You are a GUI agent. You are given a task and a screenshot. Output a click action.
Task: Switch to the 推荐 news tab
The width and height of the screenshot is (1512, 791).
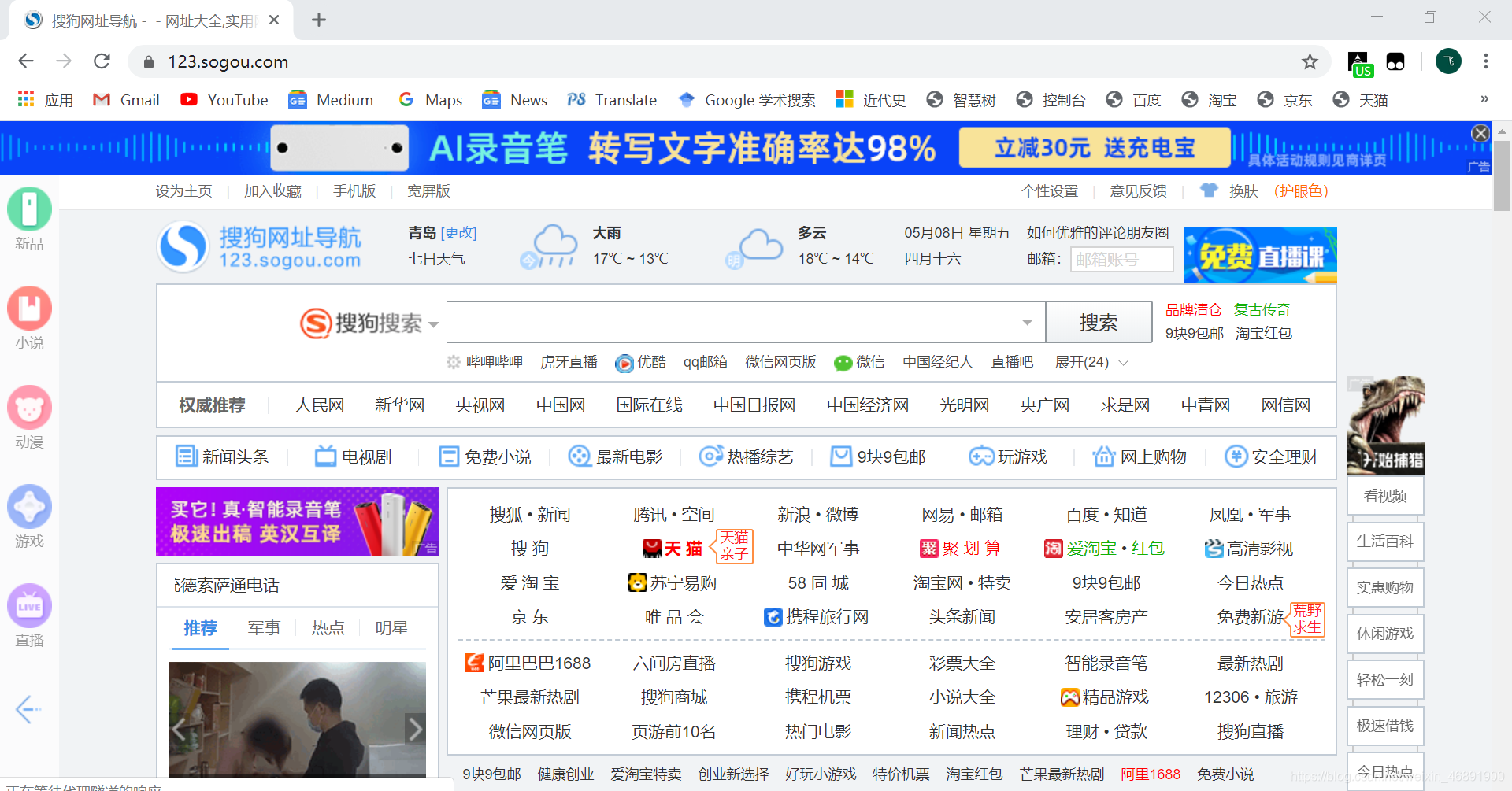click(200, 628)
